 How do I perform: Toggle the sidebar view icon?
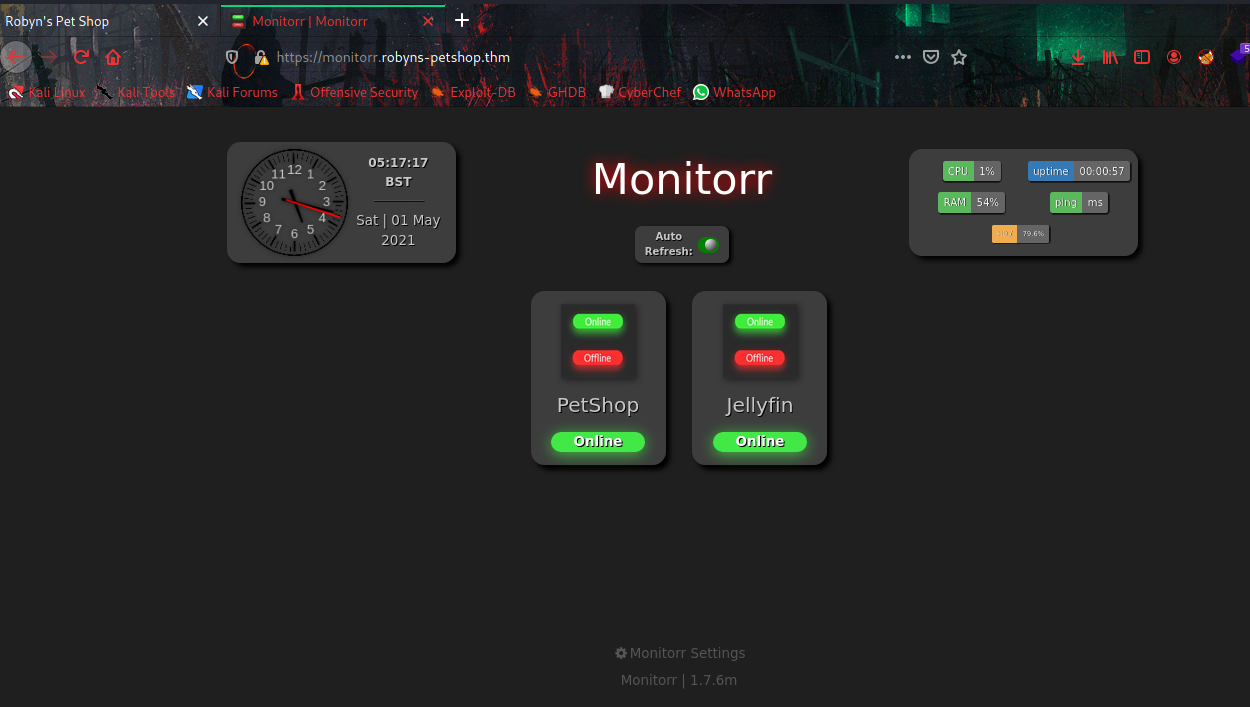click(1142, 57)
